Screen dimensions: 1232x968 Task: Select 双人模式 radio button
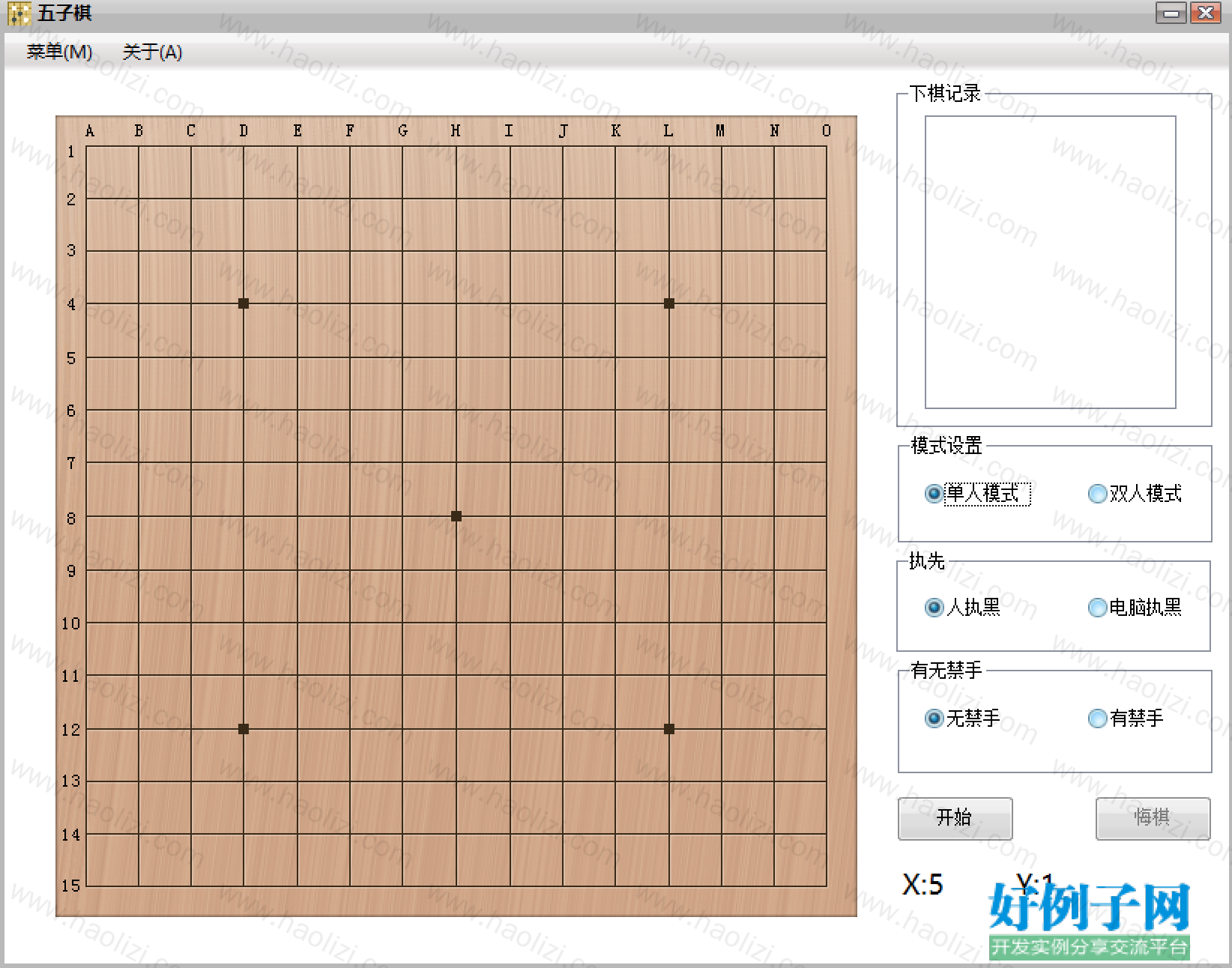click(1135, 494)
